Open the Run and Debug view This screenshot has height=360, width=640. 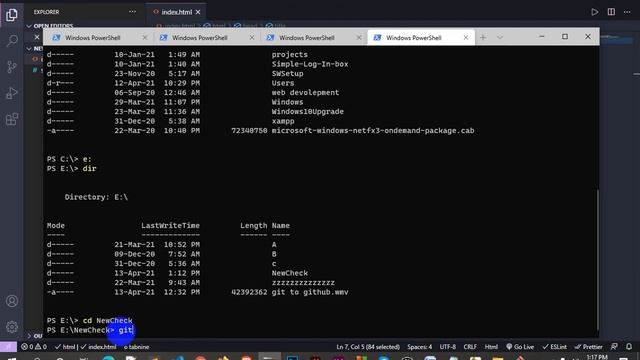[12, 93]
